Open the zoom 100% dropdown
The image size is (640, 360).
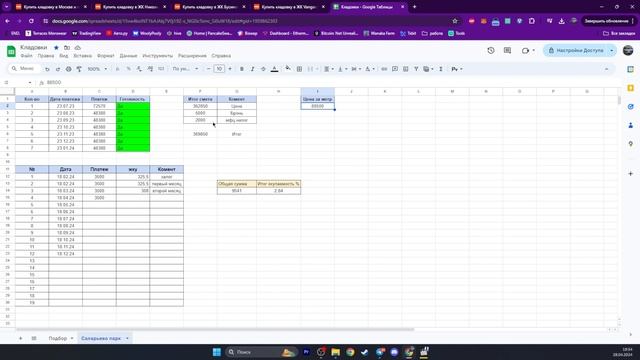click(97, 69)
